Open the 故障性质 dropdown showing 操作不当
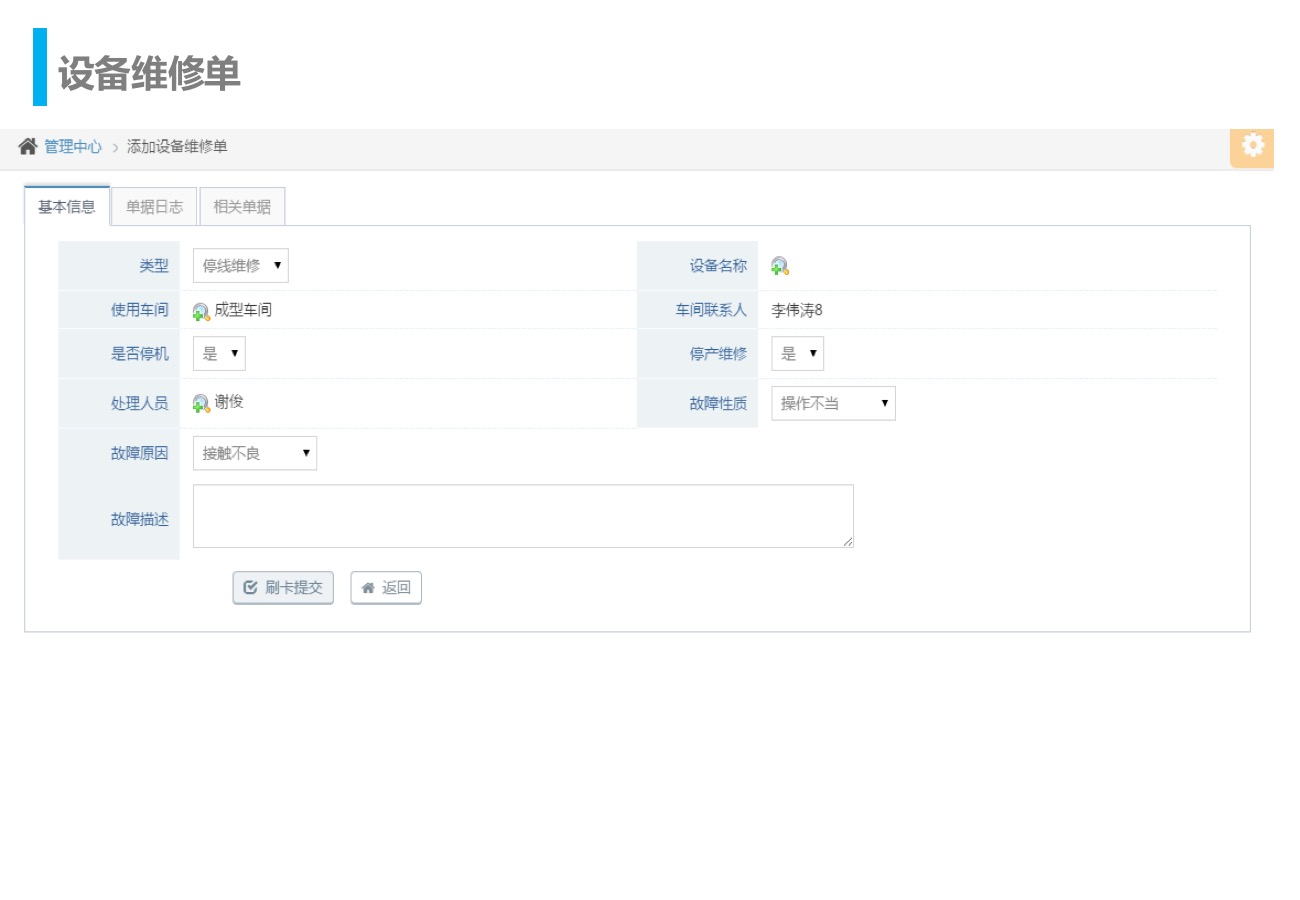This screenshot has width=1300, height=900. click(833, 404)
